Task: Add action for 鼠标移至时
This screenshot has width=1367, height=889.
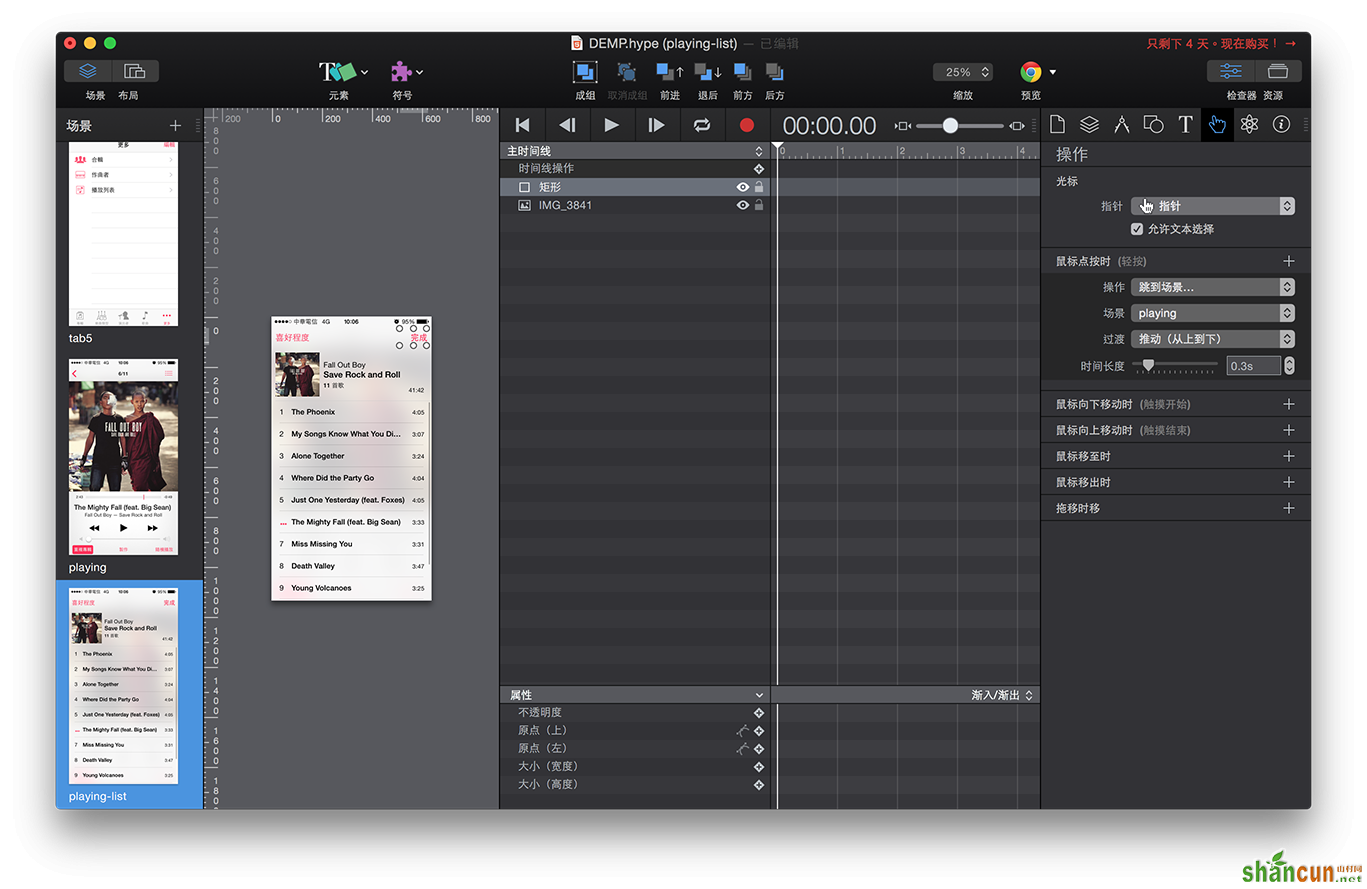Action: pyautogui.click(x=1288, y=456)
